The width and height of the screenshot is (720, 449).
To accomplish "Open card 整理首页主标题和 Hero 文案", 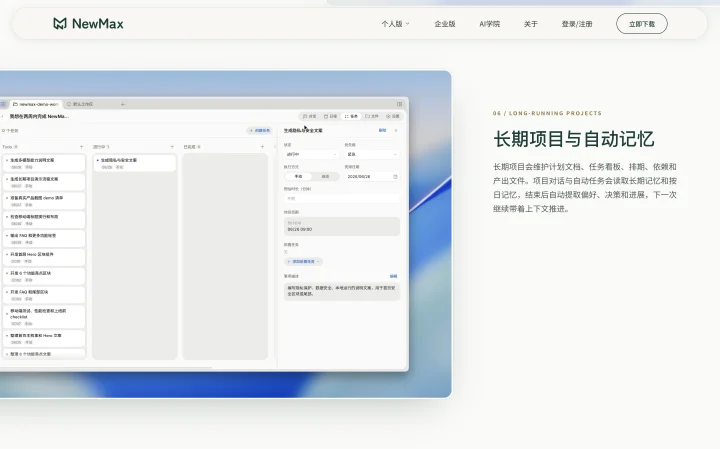I will coord(44,339).
